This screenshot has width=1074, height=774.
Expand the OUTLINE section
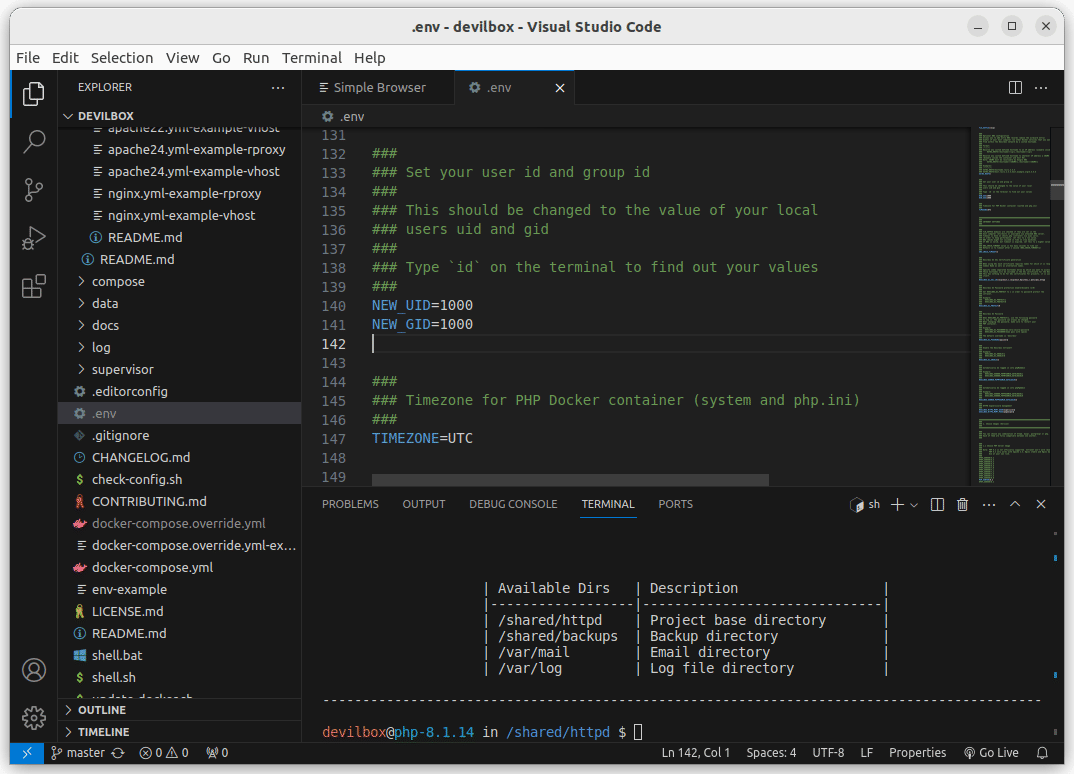click(101, 710)
